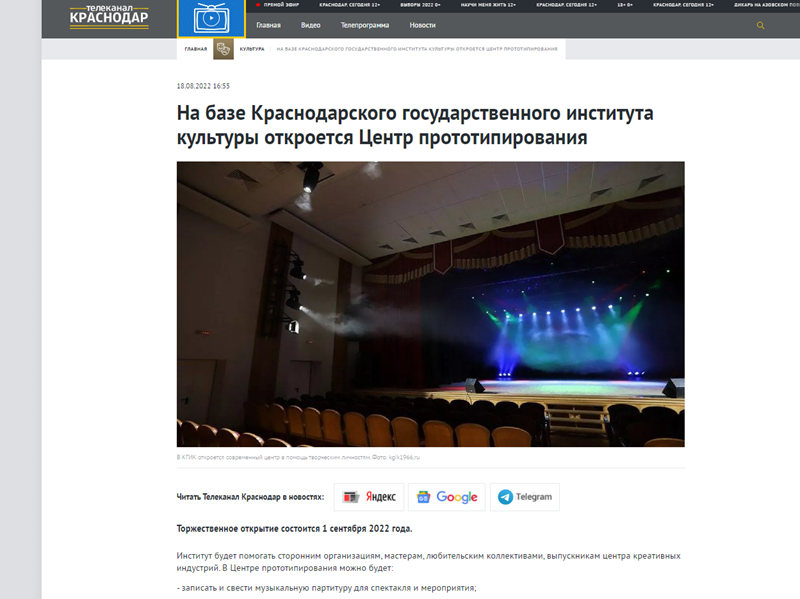Read in Google news button
The width and height of the screenshot is (800, 599).
pos(446,497)
